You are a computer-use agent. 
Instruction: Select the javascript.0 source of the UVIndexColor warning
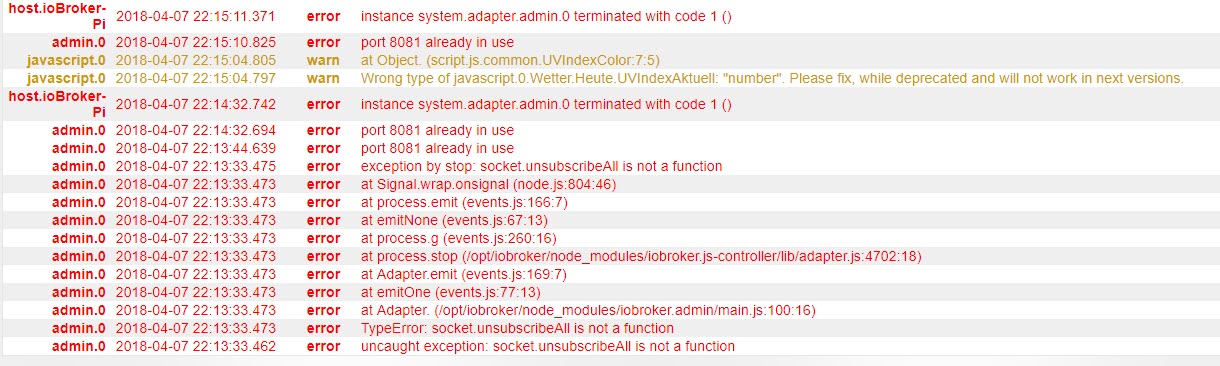point(66,60)
